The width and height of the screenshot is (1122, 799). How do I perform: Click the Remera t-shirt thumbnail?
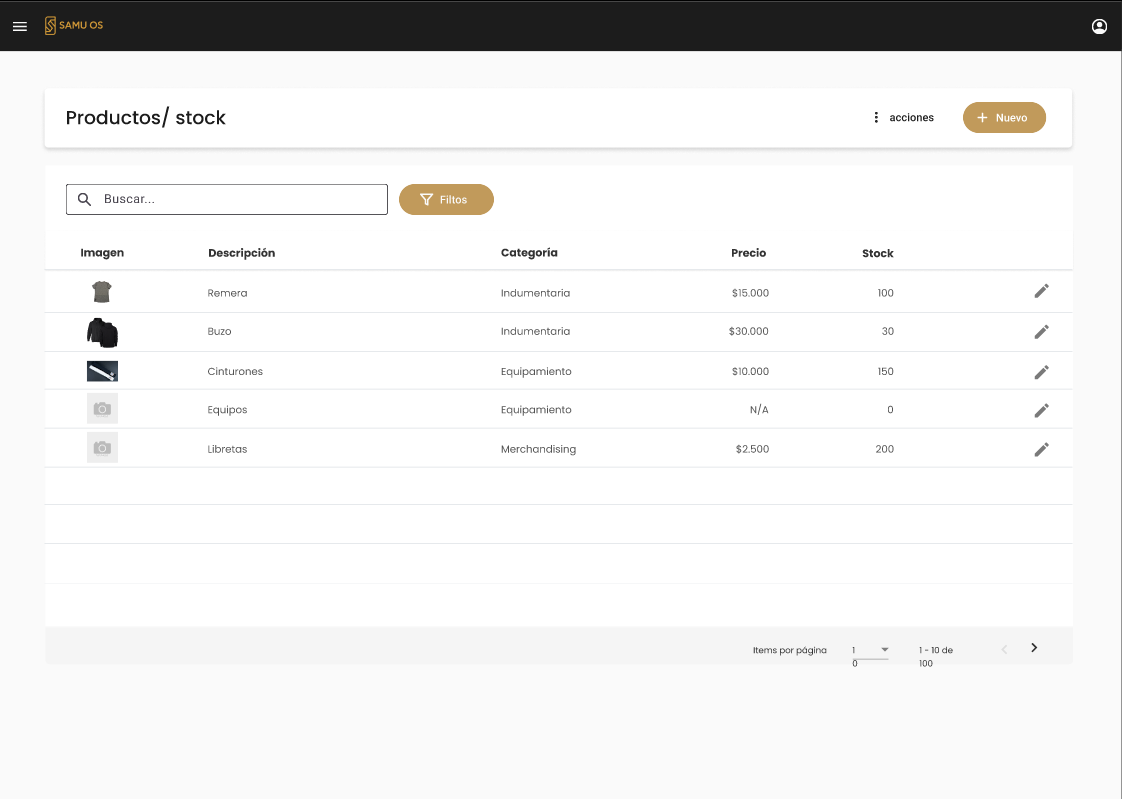[102, 292]
